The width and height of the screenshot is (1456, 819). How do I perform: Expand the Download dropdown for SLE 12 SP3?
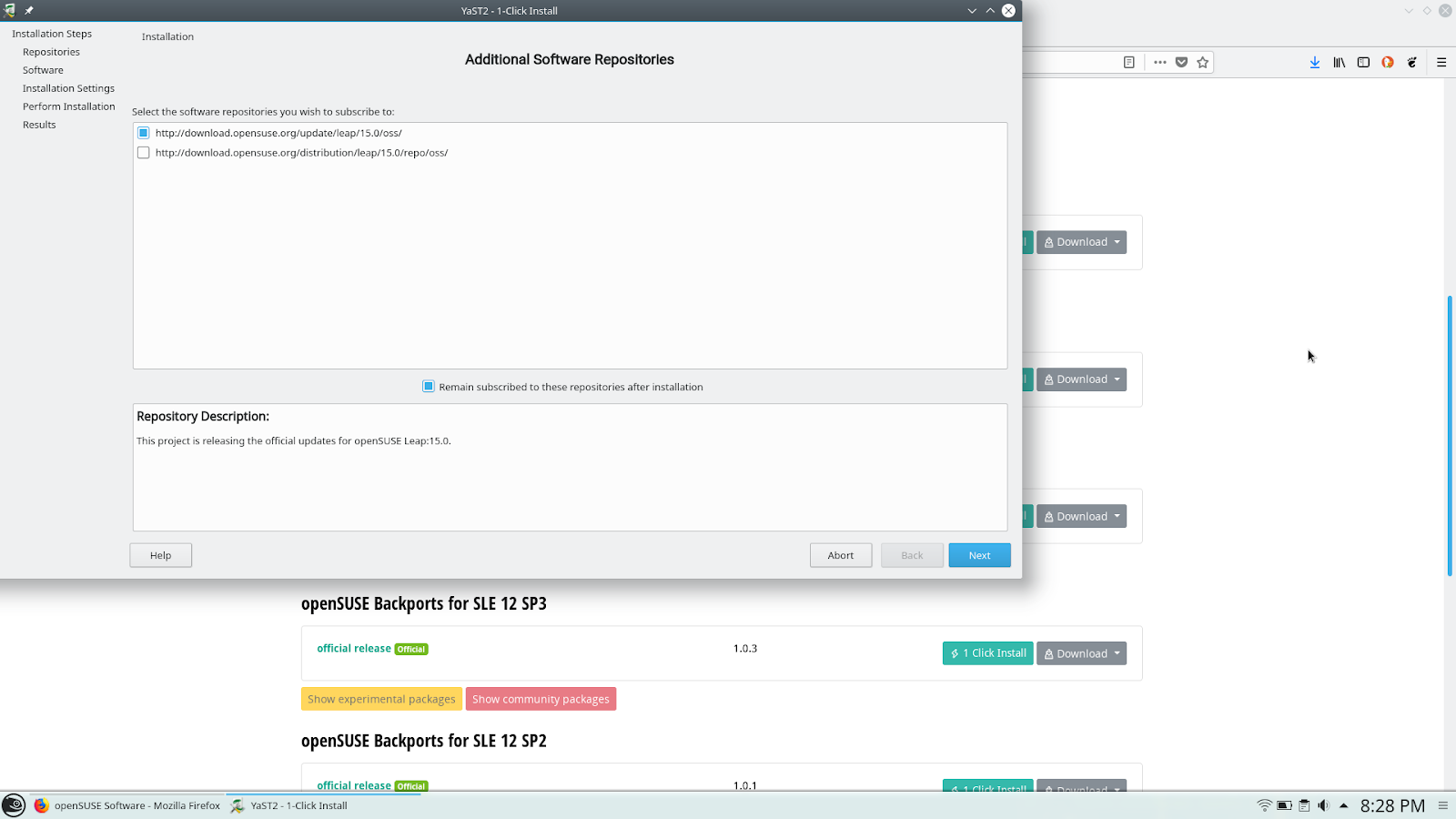[x=1081, y=653]
